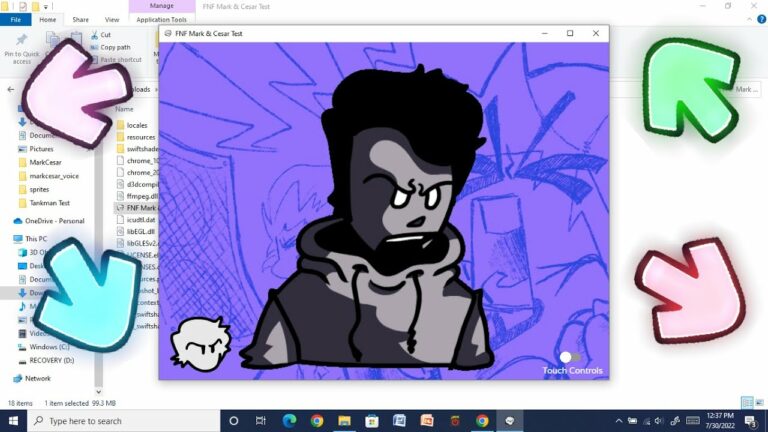Open Word from the taskbar
Screen dimensions: 768x432
399,421
